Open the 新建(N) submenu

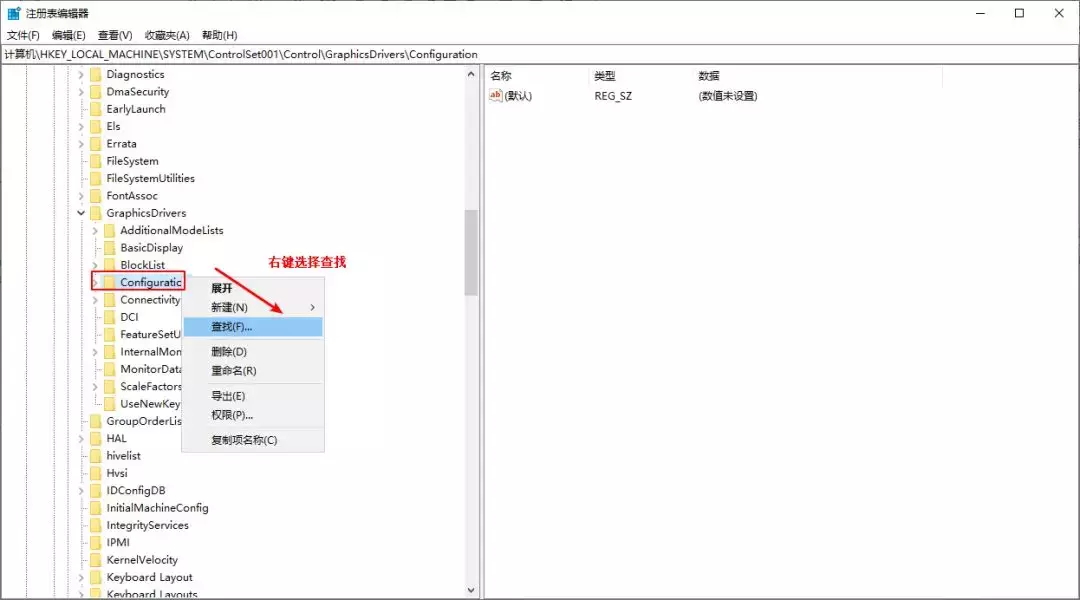(253, 307)
